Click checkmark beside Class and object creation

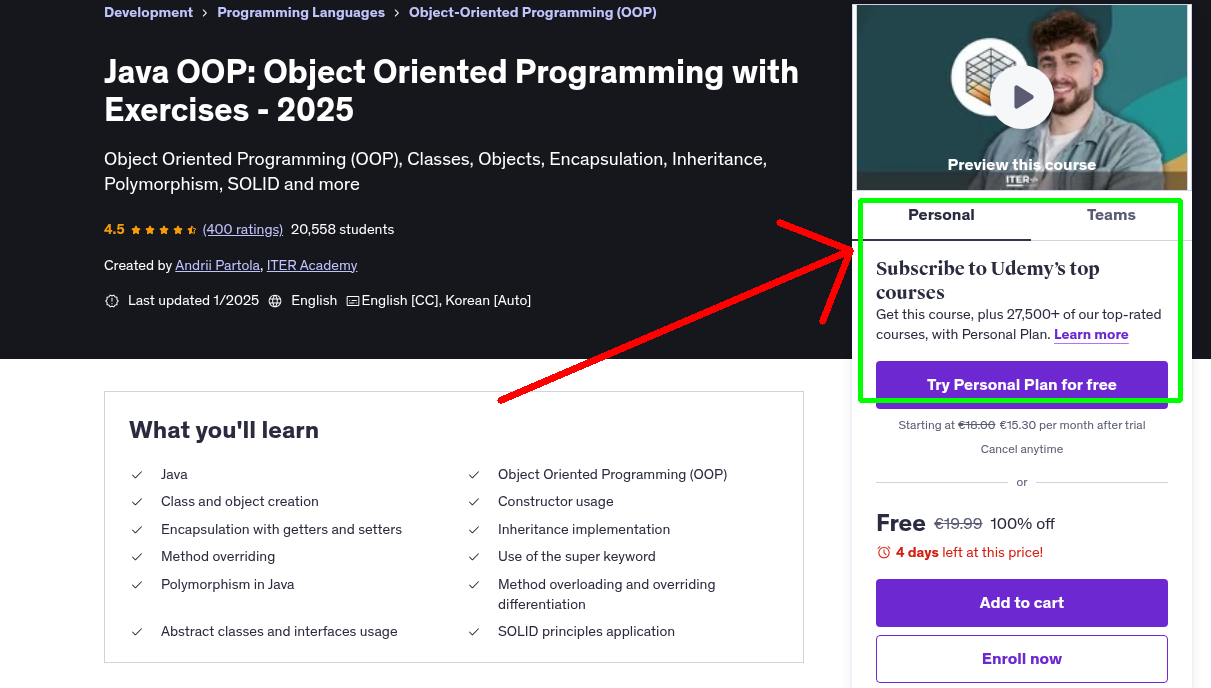click(x=137, y=502)
